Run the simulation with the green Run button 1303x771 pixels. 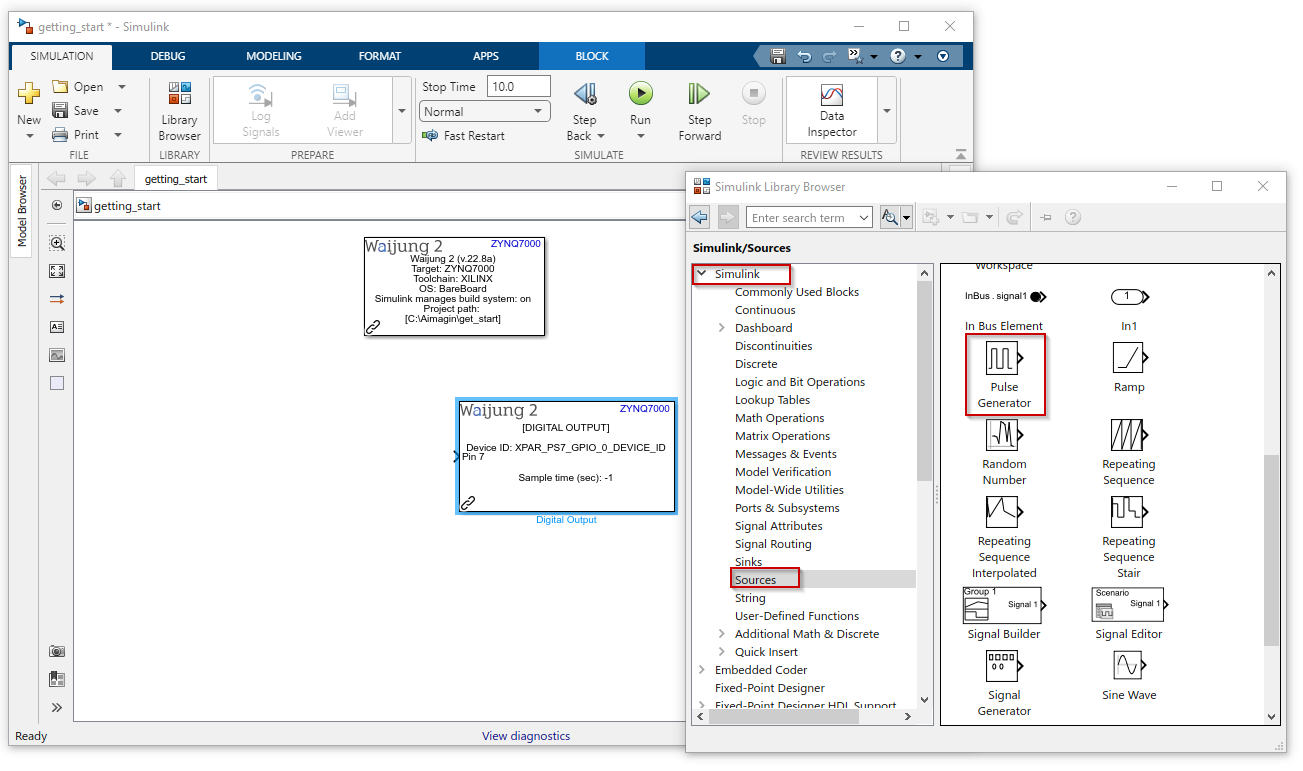click(x=640, y=94)
